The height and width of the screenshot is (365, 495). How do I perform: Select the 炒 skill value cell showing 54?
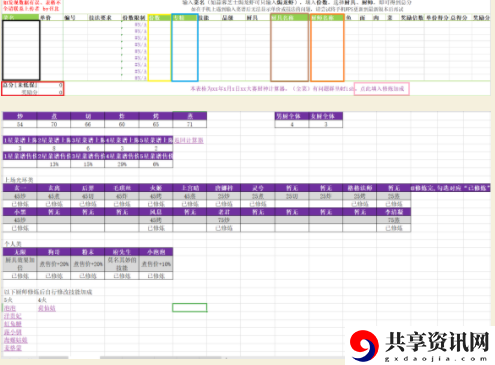[20, 124]
